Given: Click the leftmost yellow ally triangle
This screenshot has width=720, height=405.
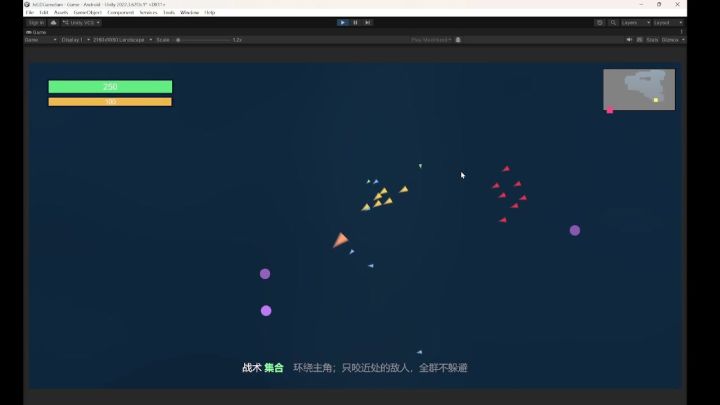Looking at the screenshot, I should [x=366, y=208].
